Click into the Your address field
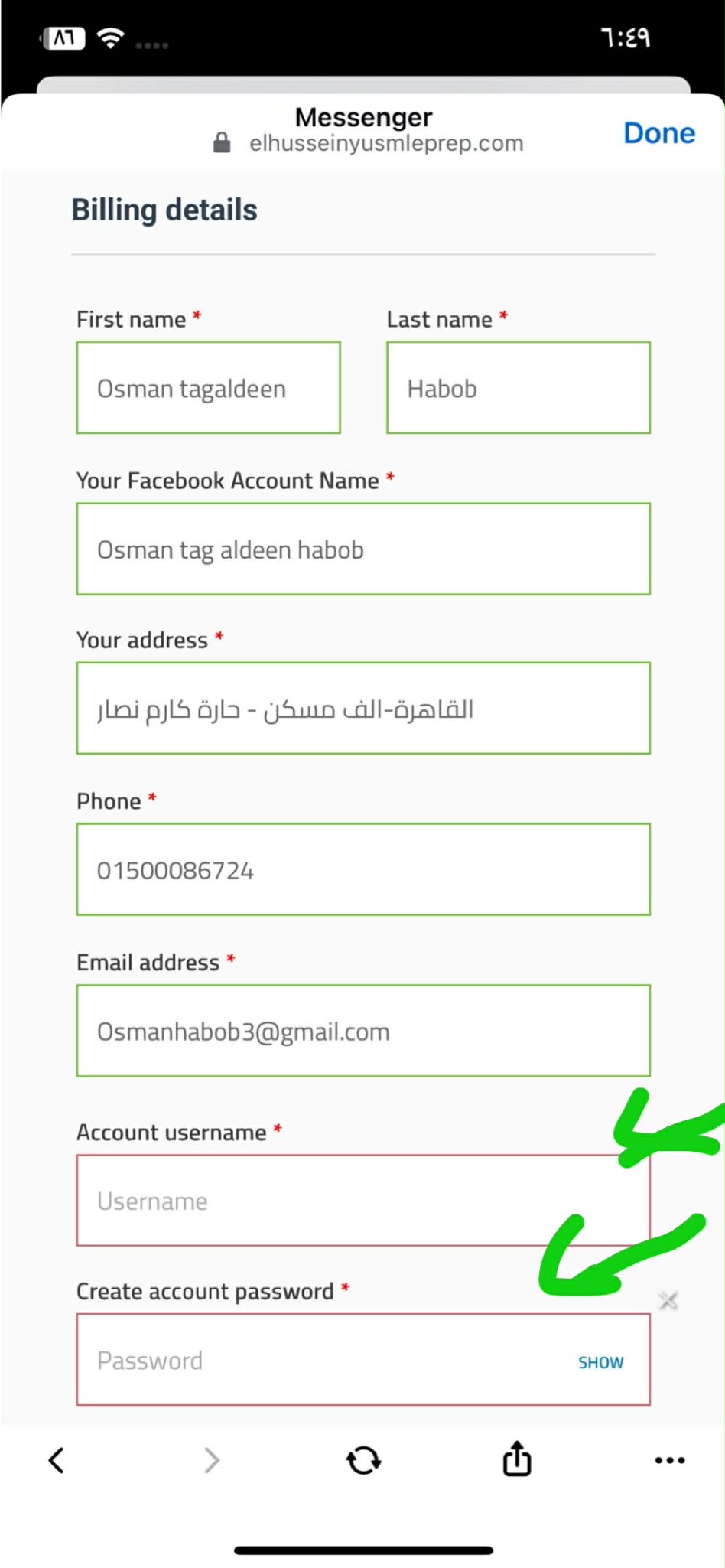The height and width of the screenshot is (1568, 725). click(363, 708)
